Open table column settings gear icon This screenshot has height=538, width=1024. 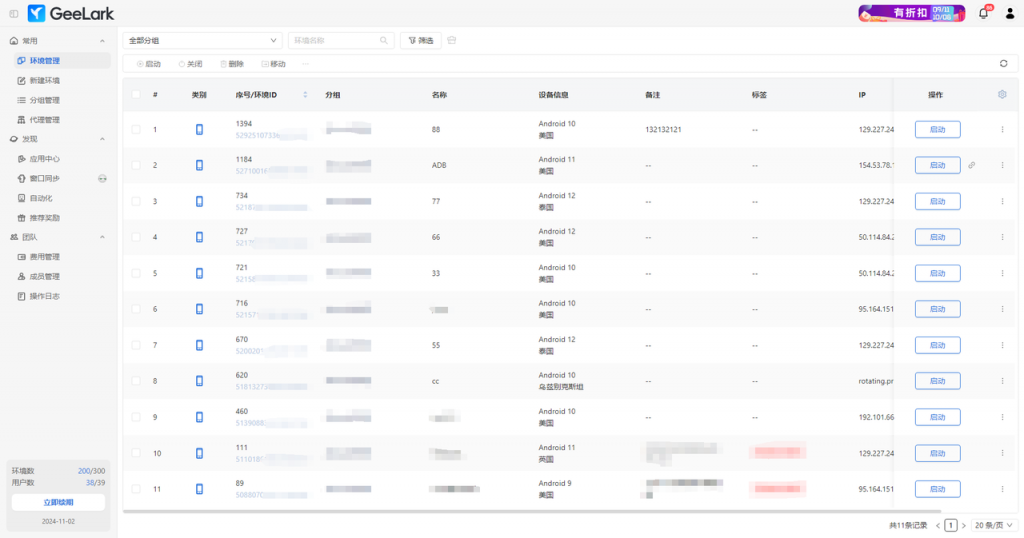(x=1002, y=94)
